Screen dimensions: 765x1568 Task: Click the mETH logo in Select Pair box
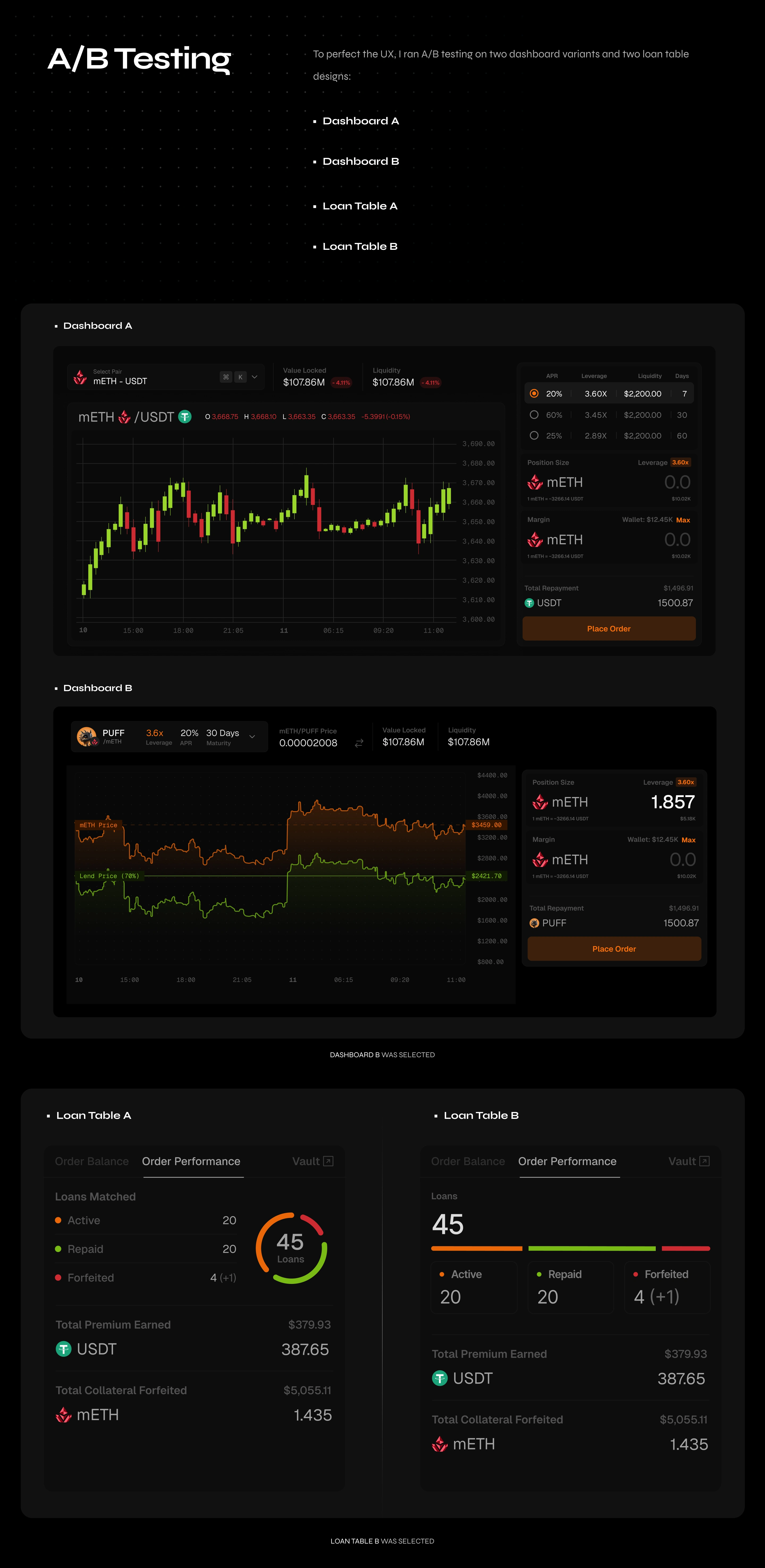[80, 377]
